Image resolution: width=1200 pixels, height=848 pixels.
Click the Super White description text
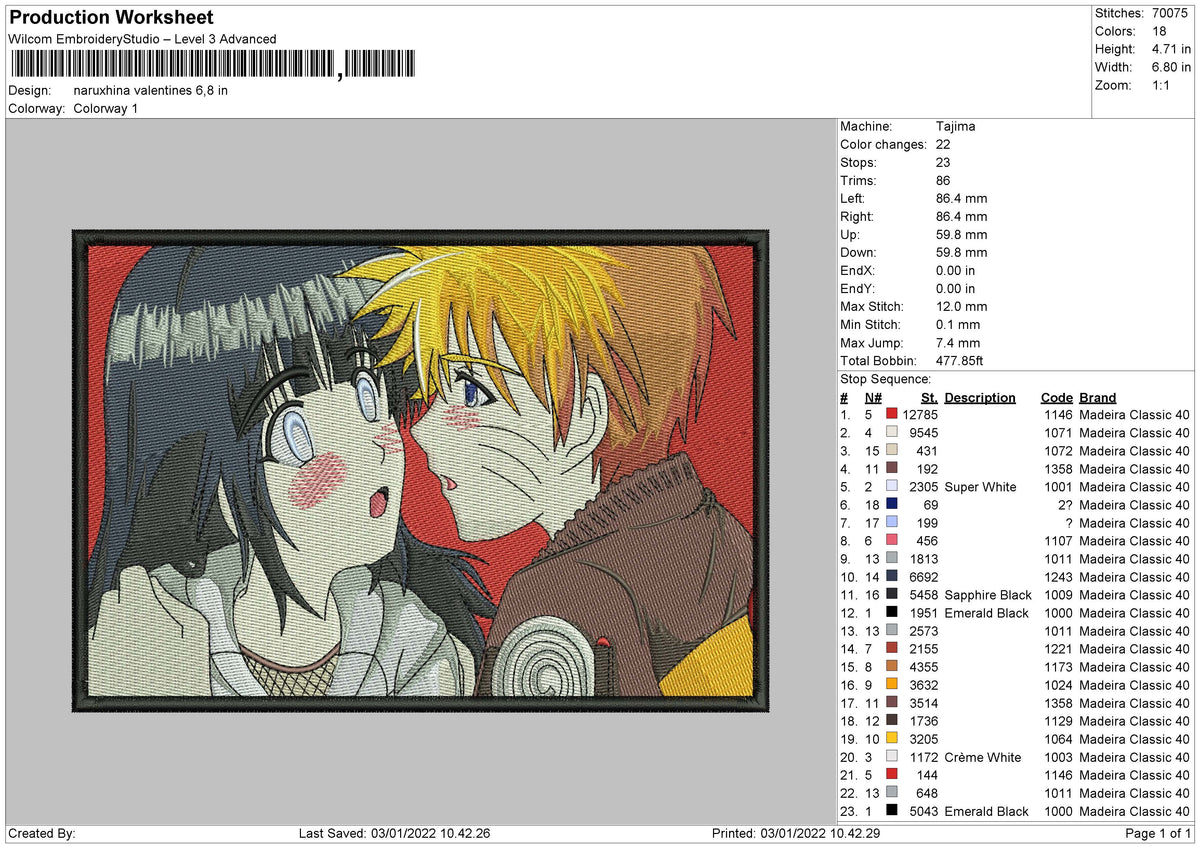click(x=980, y=487)
